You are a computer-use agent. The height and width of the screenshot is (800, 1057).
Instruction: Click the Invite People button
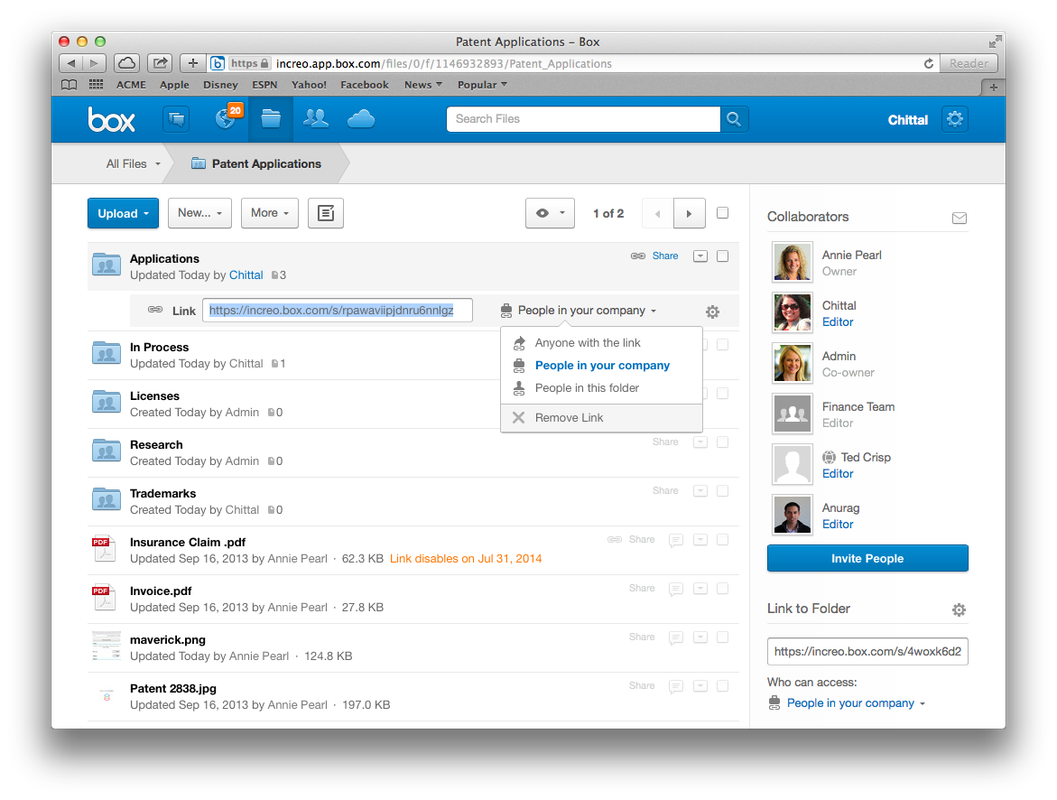click(x=867, y=559)
